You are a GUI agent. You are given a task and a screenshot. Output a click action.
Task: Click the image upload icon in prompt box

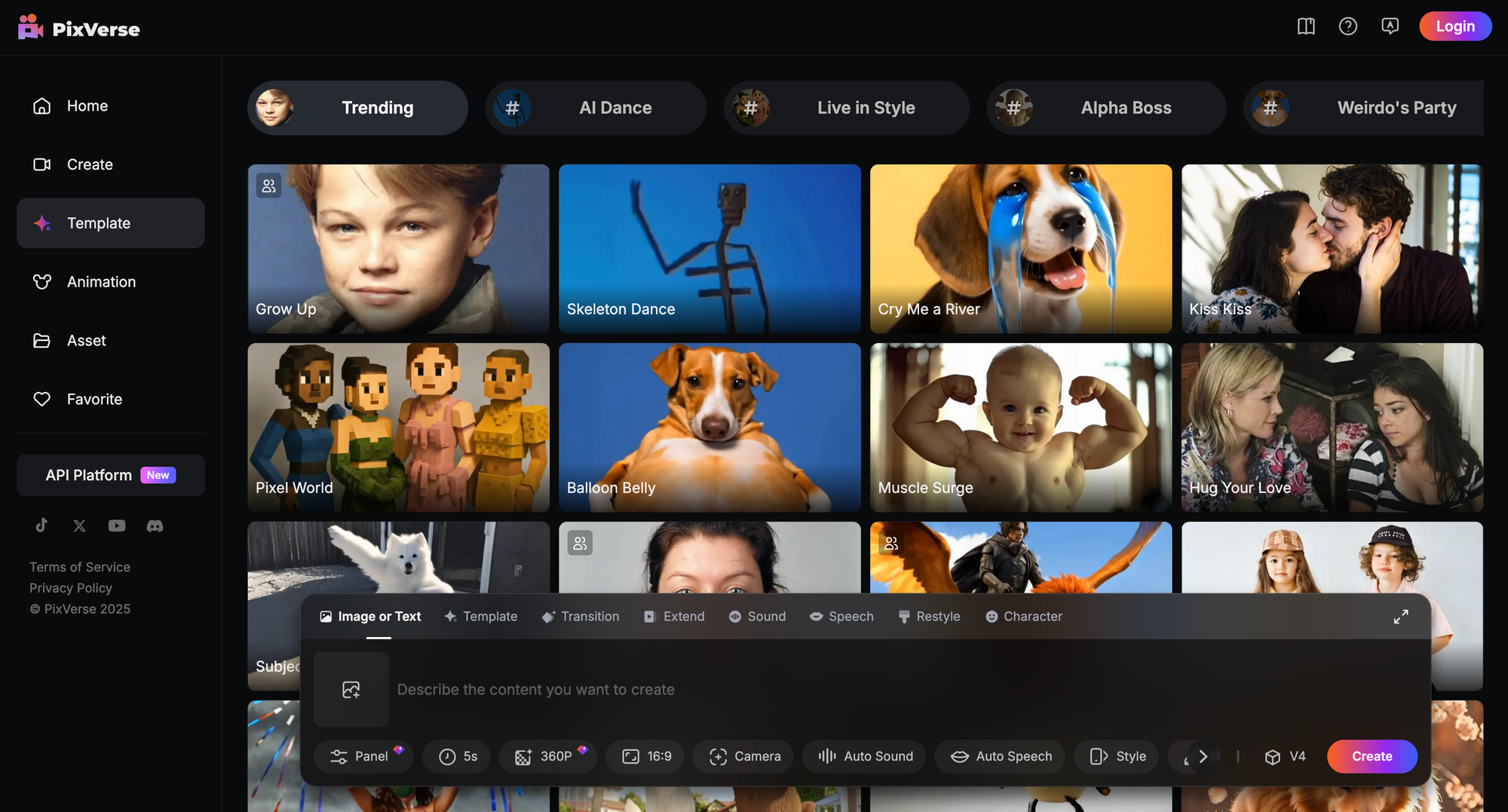pos(351,689)
